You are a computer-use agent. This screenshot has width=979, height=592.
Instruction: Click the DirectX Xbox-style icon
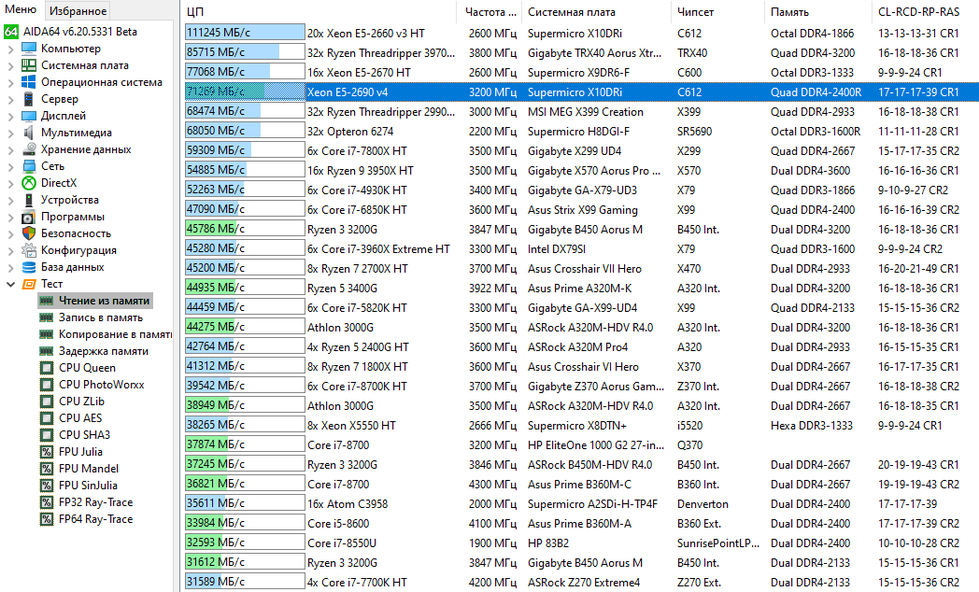click(29, 183)
